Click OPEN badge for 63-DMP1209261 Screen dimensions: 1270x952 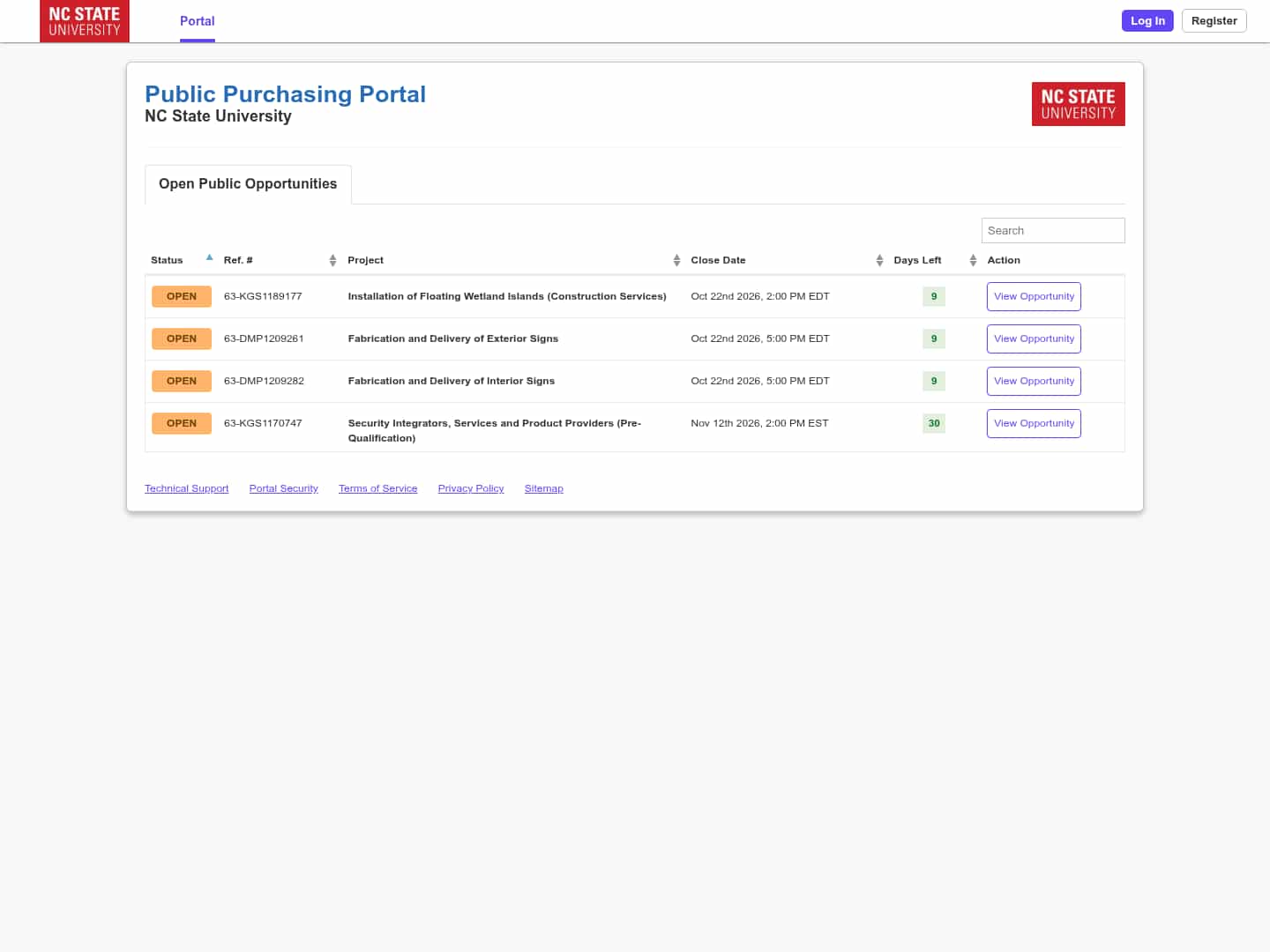[x=182, y=338]
